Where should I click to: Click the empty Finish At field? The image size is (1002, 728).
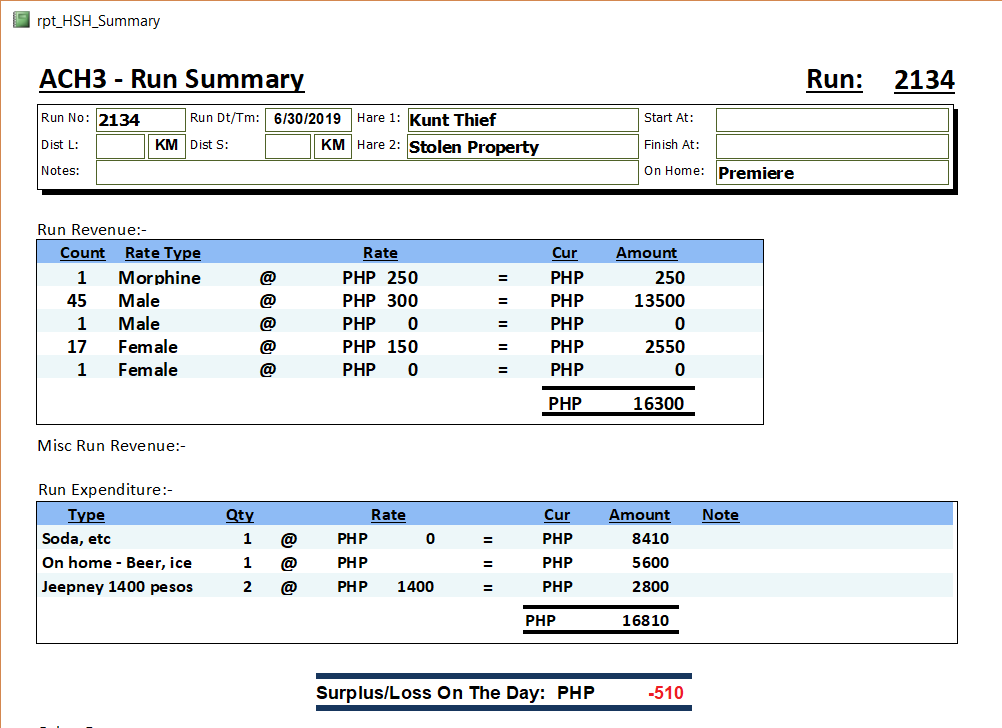click(831, 147)
